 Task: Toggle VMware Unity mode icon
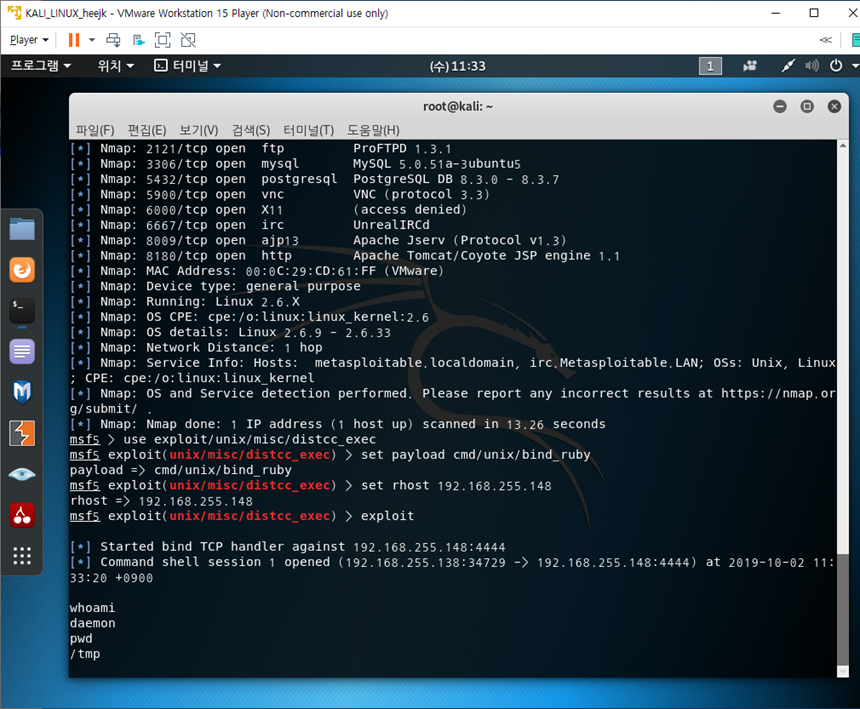pyautogui.click(x=188, y=40)
